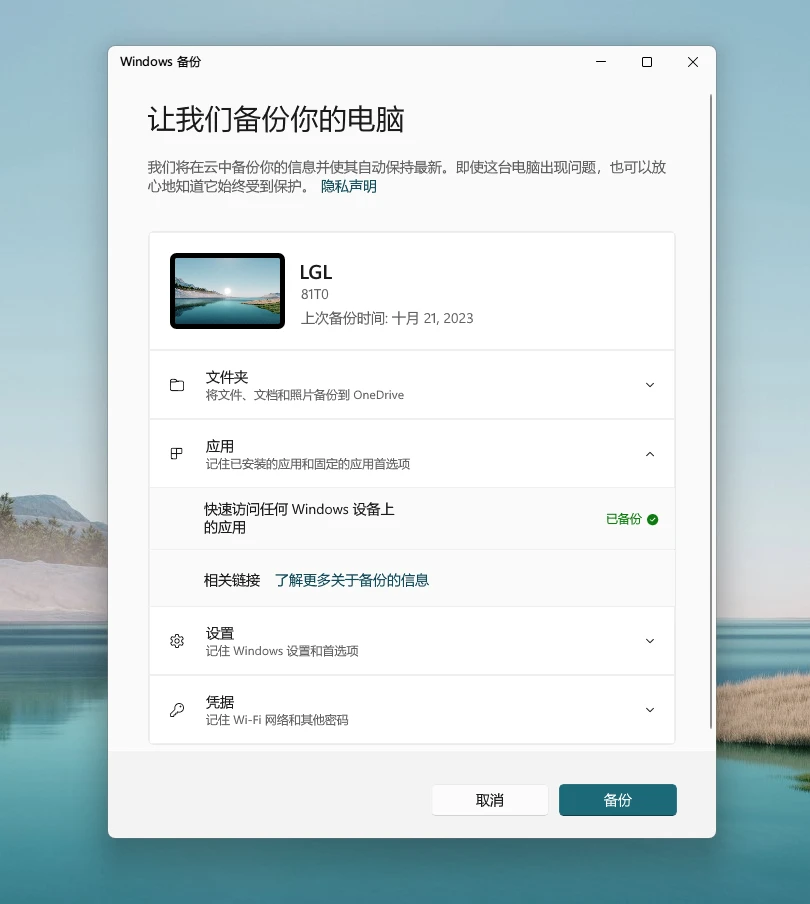
Task: Expand the 设置 section chevron
Action: (650, 641)
